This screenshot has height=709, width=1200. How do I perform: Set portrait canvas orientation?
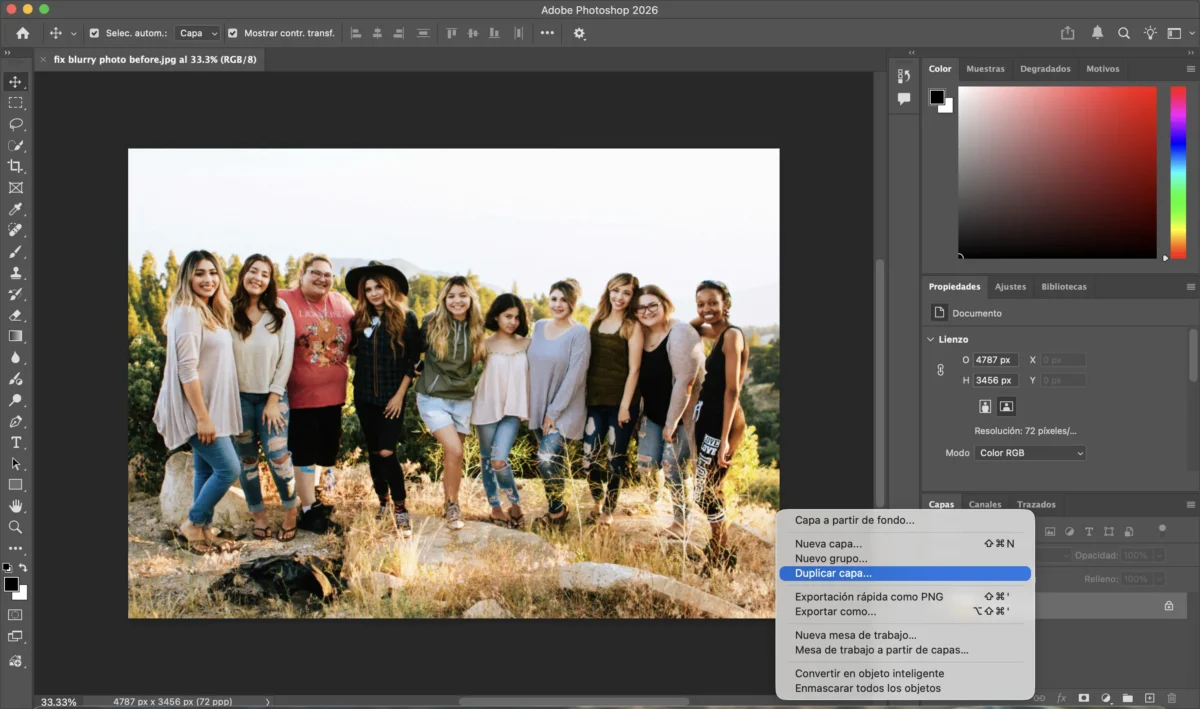(985, 406)
